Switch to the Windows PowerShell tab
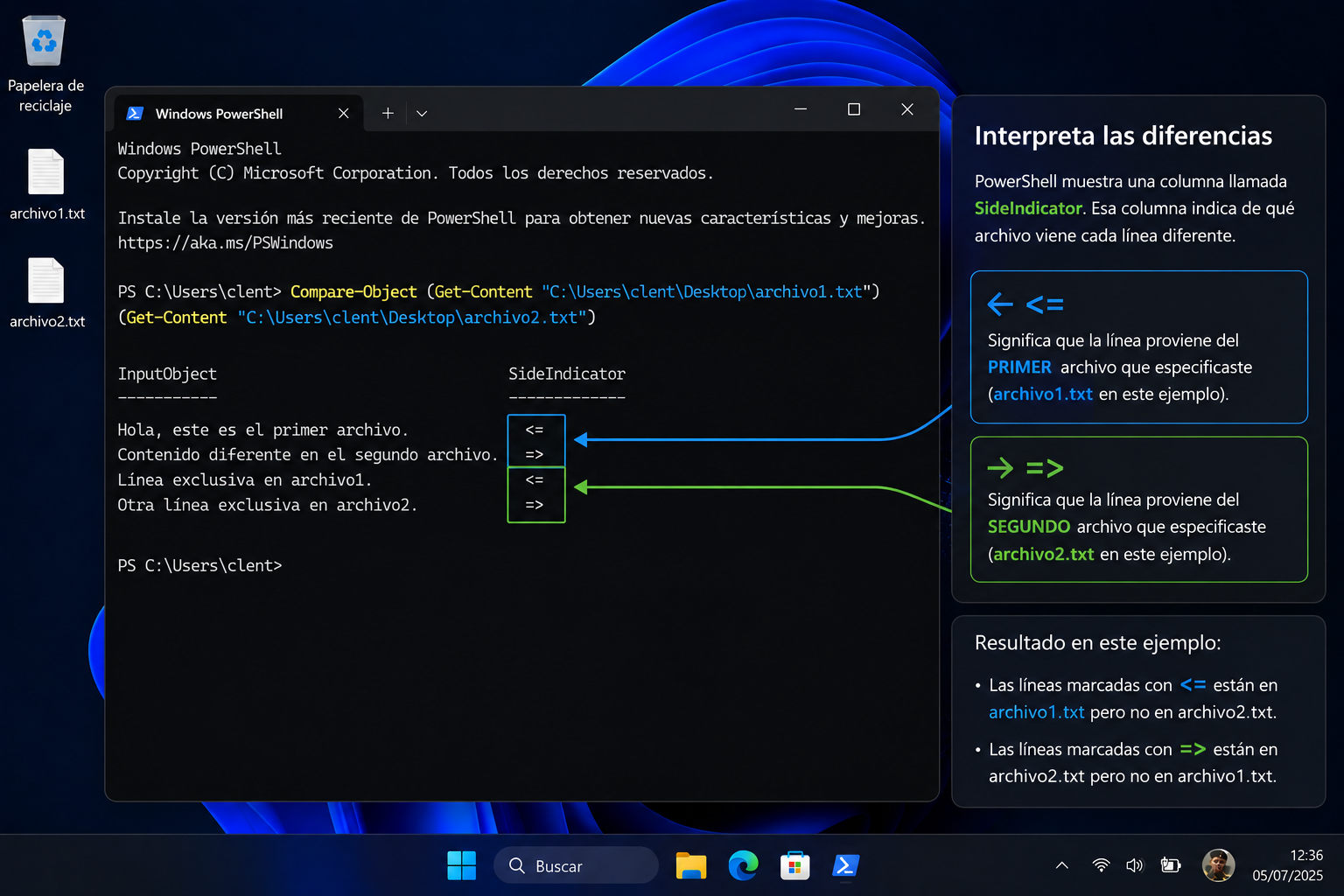 pos(238,114)
